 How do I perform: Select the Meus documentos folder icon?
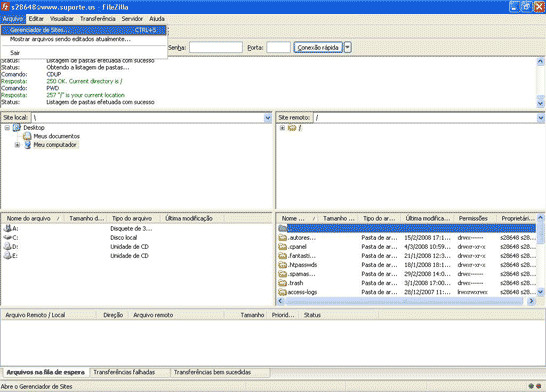pos(27,136)
